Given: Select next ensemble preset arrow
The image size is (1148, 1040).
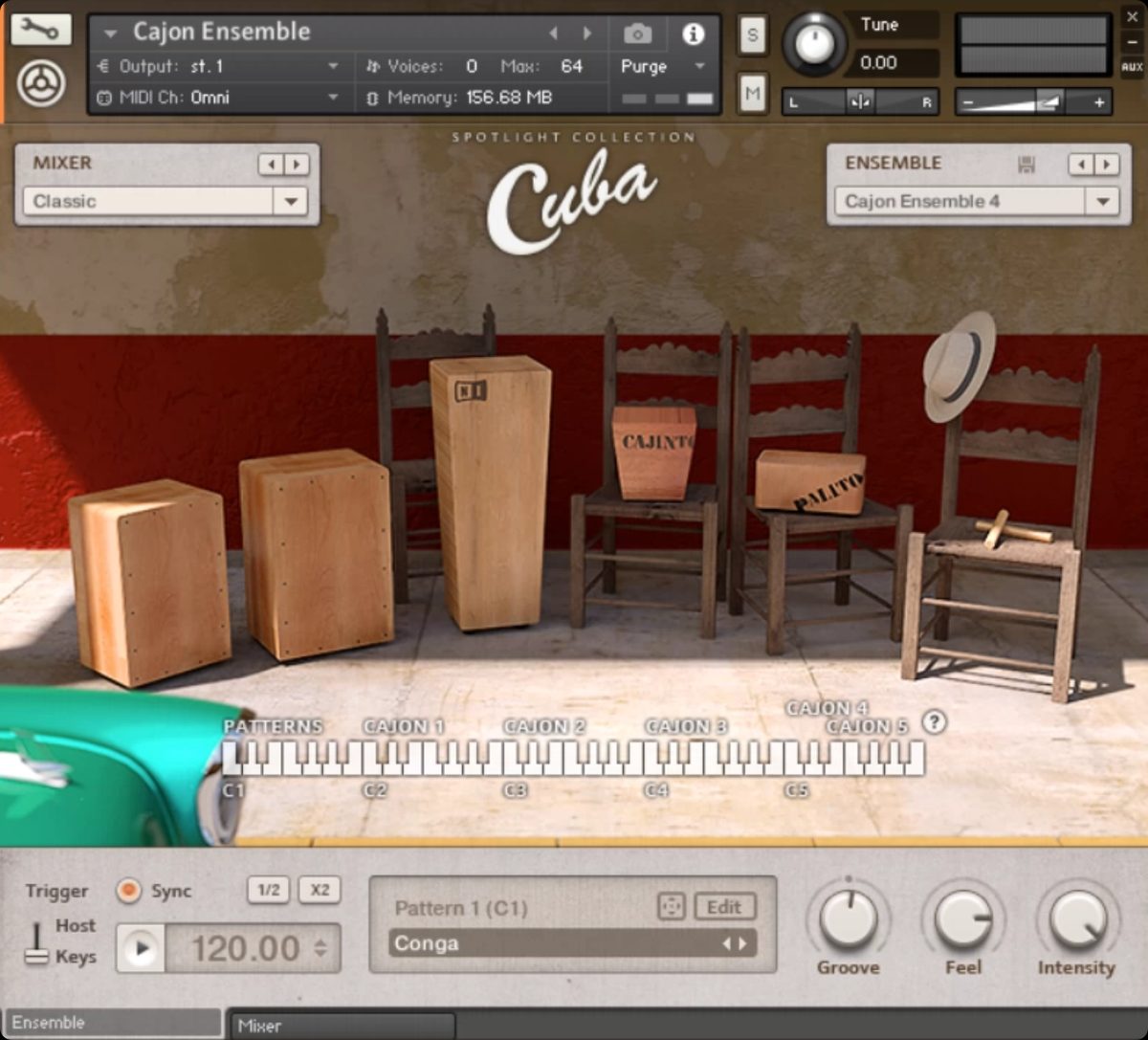Looking at the screenshot, I should click(x=1107, y=165).
